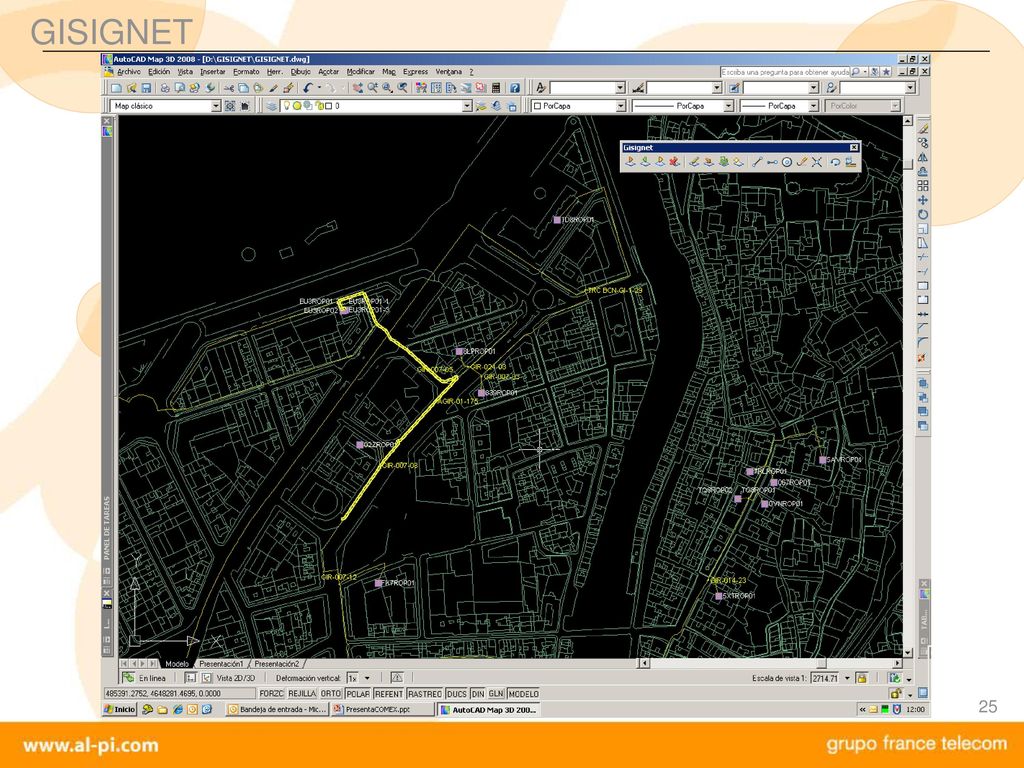This screenshot has height=768, width=1024.
Task: Click the dimension style icon
Action: pyautogui.click(x=638, y=88)
